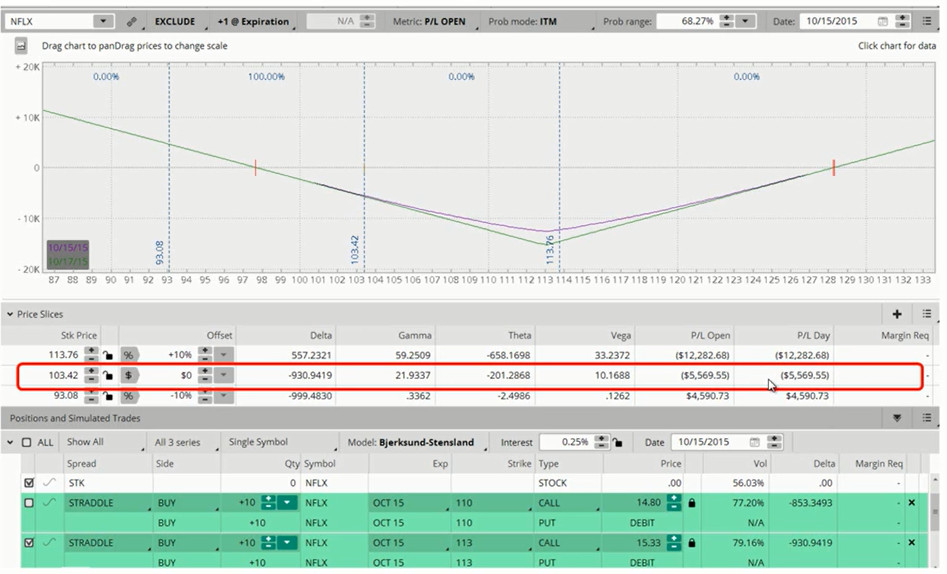Toggle price lock on 15.33 straddle

pyautogui.click(x=692, y=543)
